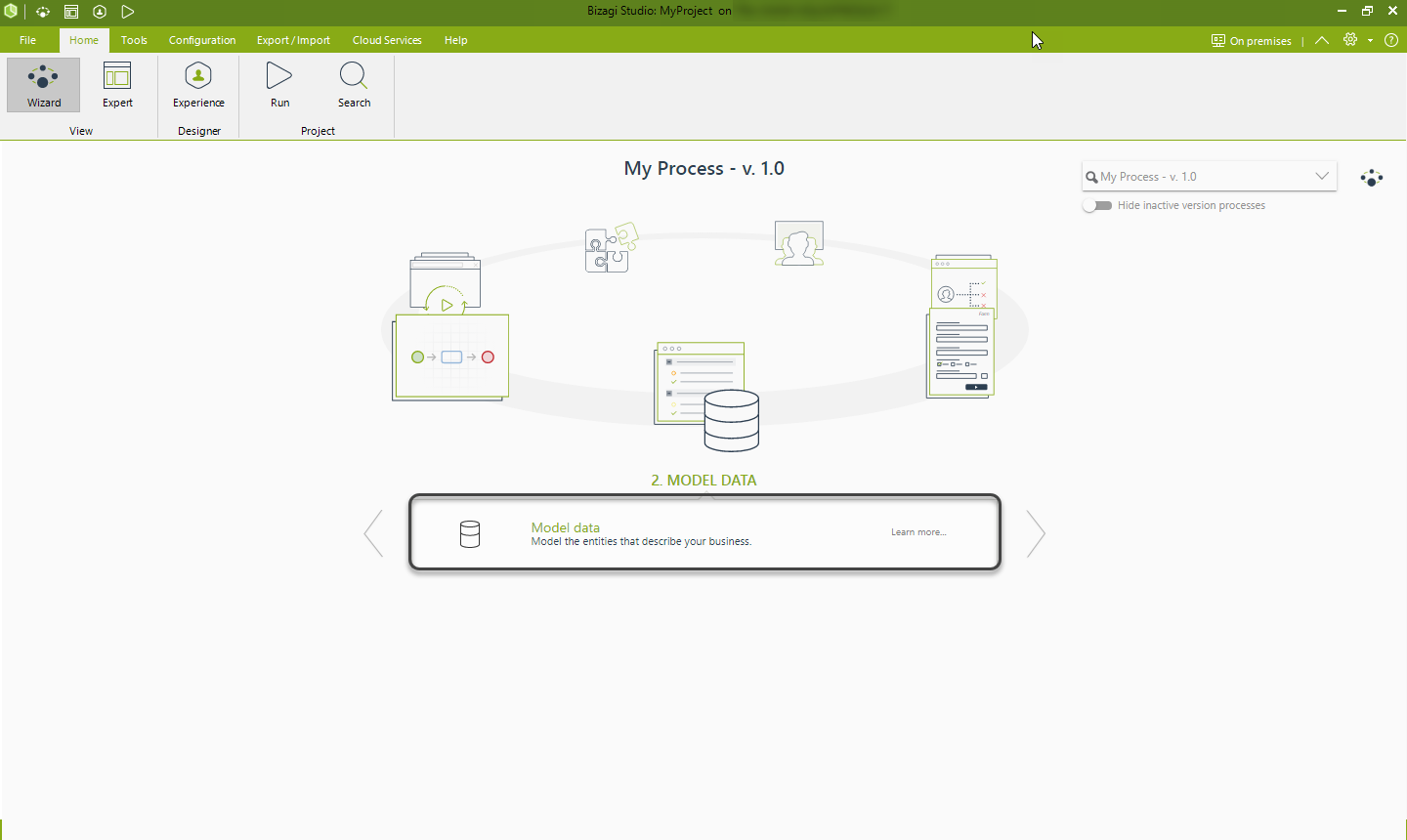Click the wizard dots icon beside process selector
Screen dimensions: 1407x840
click(1372, 178)
